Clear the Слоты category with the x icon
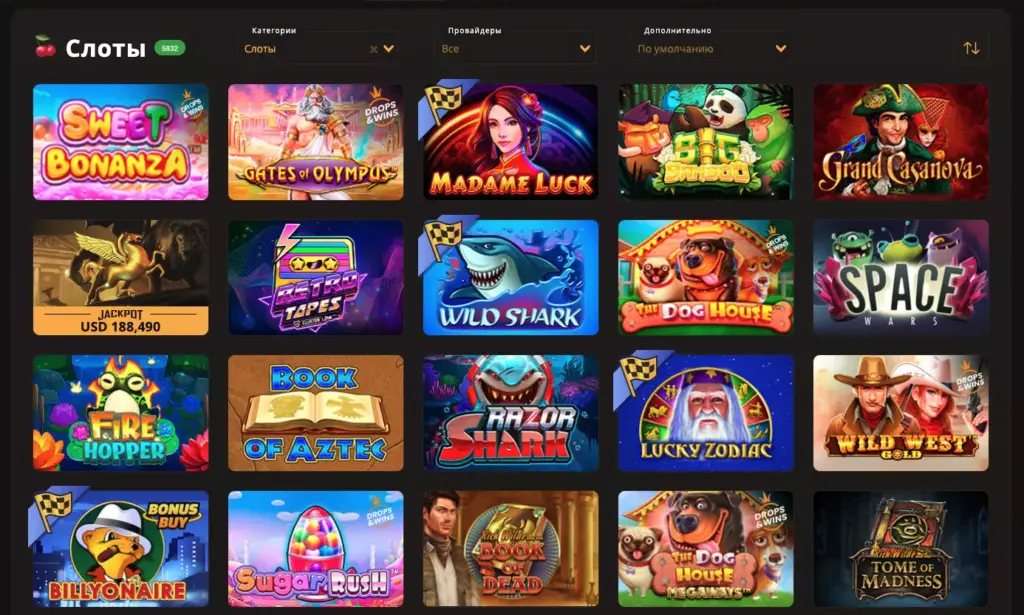Viewport: 1024px width, 615px height. click(374, 49)
